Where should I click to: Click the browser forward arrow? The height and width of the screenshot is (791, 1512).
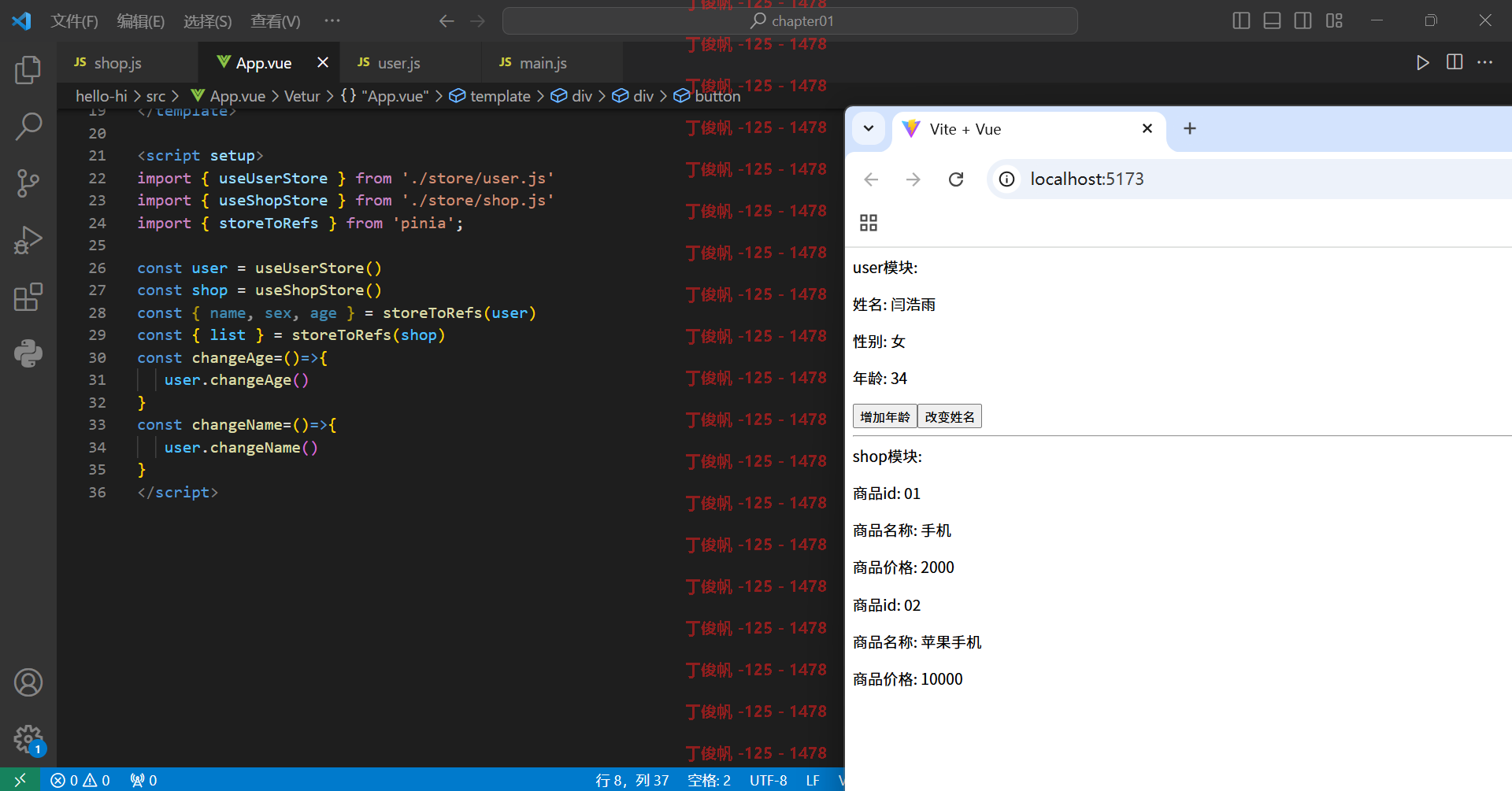pyautogui.click(x=913, y=179)
